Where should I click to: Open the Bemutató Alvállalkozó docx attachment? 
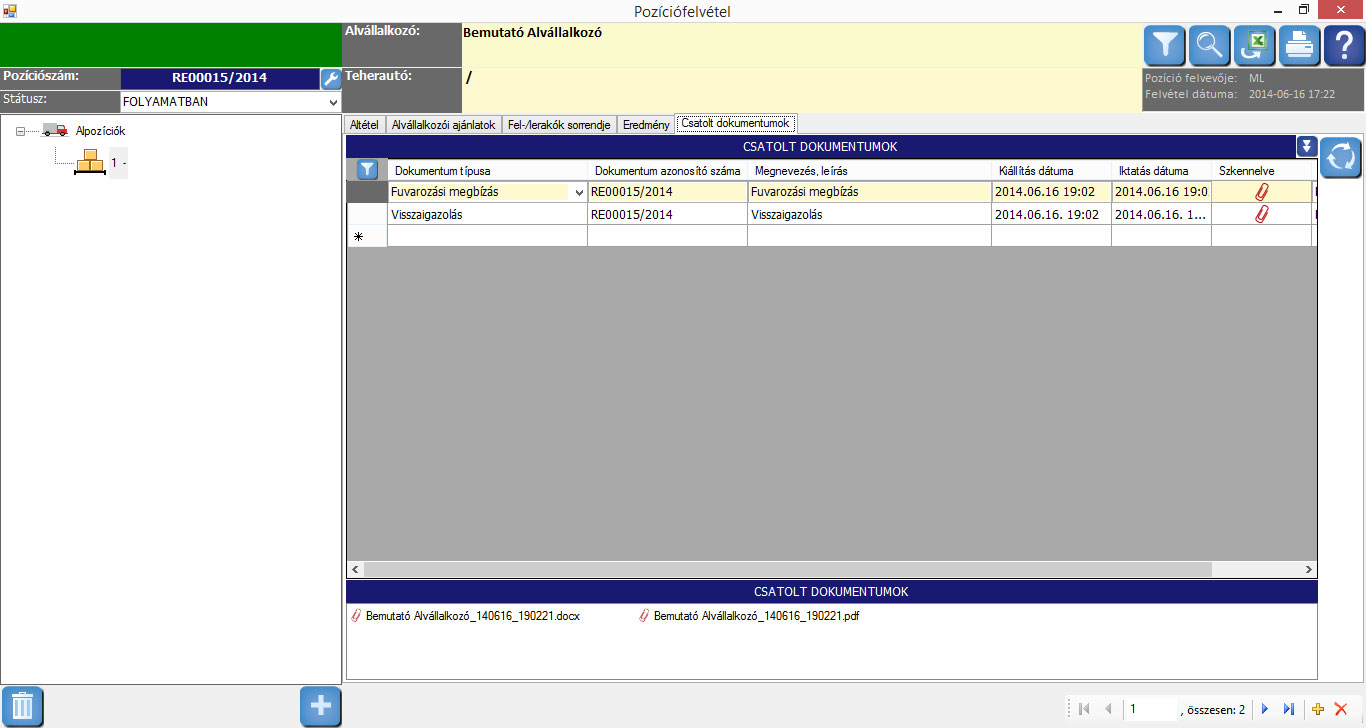pyautogui.click(x=465, y=616)
